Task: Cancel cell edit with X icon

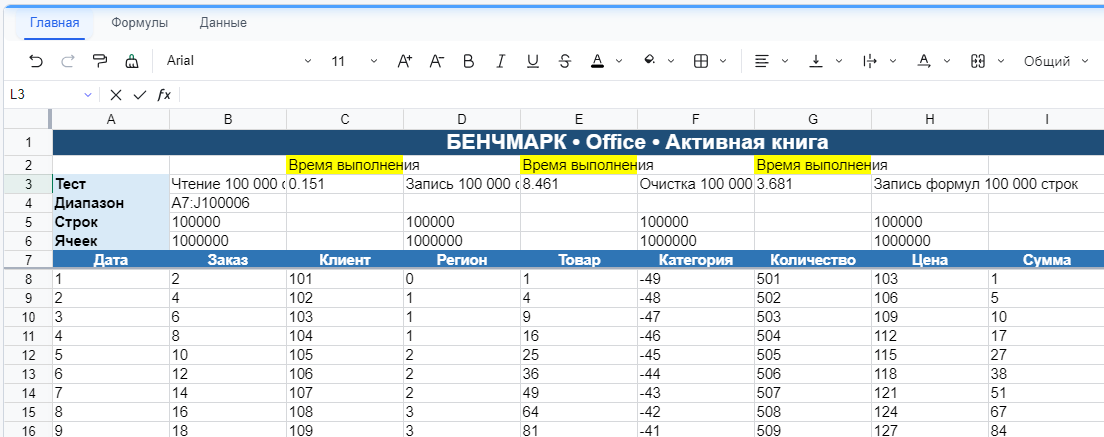Action: [x=115, y=95]
